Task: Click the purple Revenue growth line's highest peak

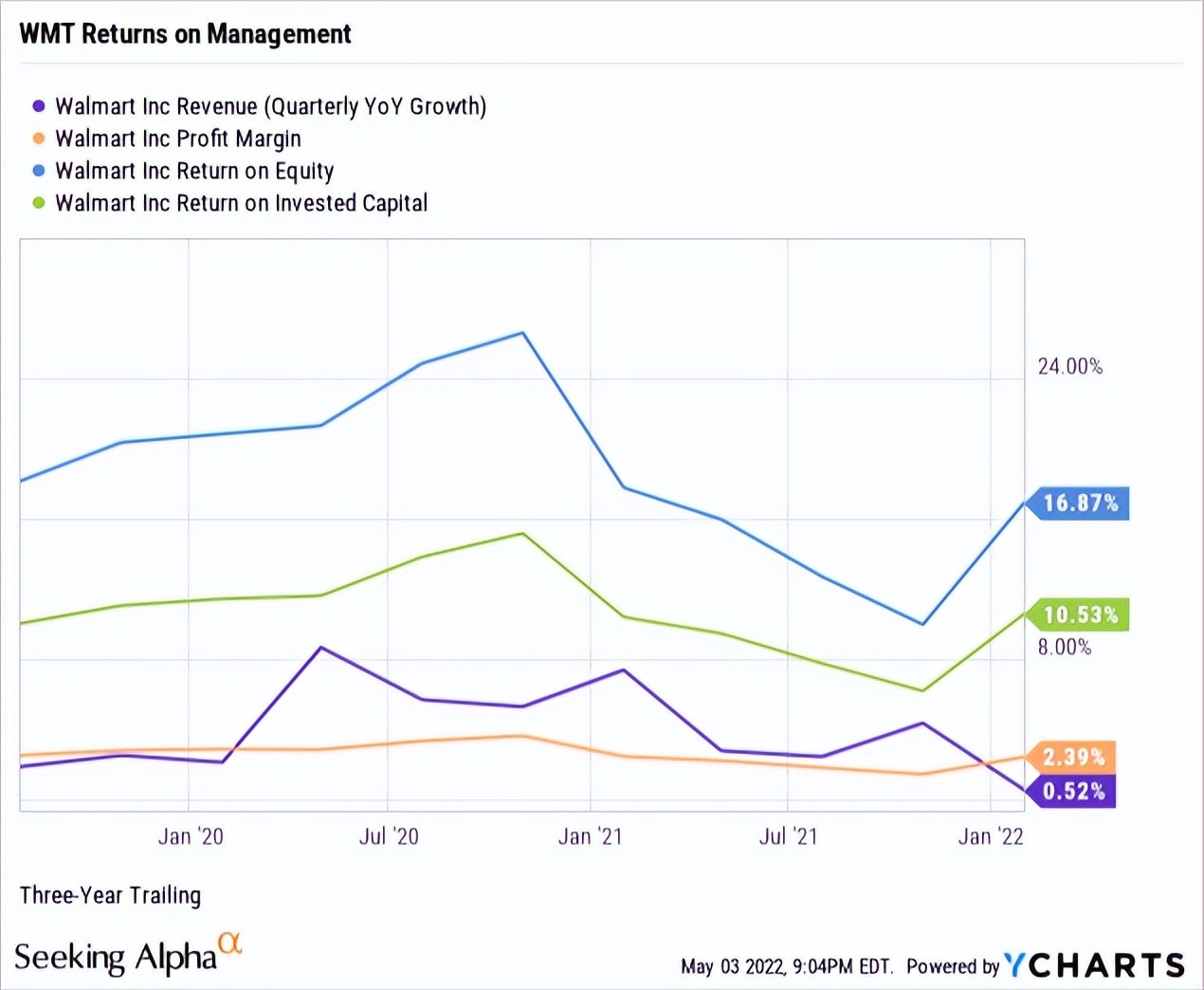Action: point(321,648)
